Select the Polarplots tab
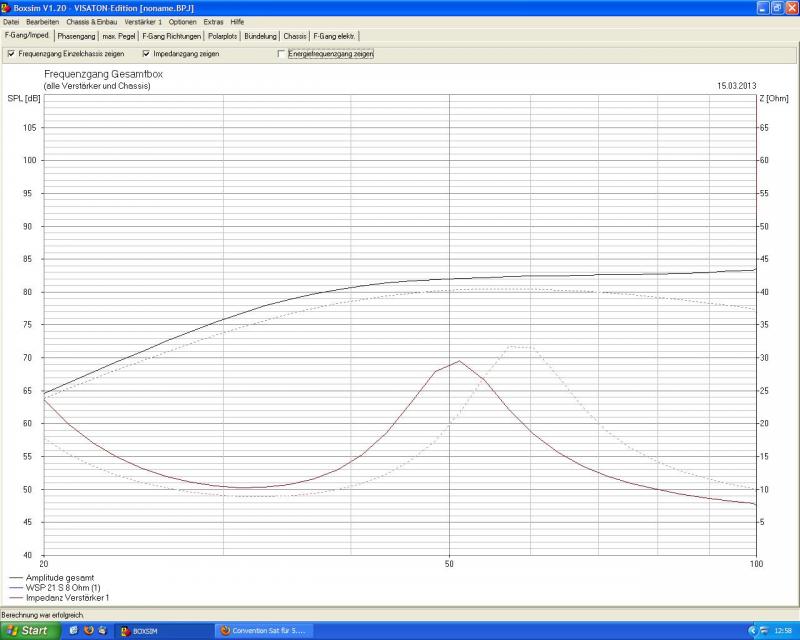This screenshot has width=800, height=640. click(224, 36)
